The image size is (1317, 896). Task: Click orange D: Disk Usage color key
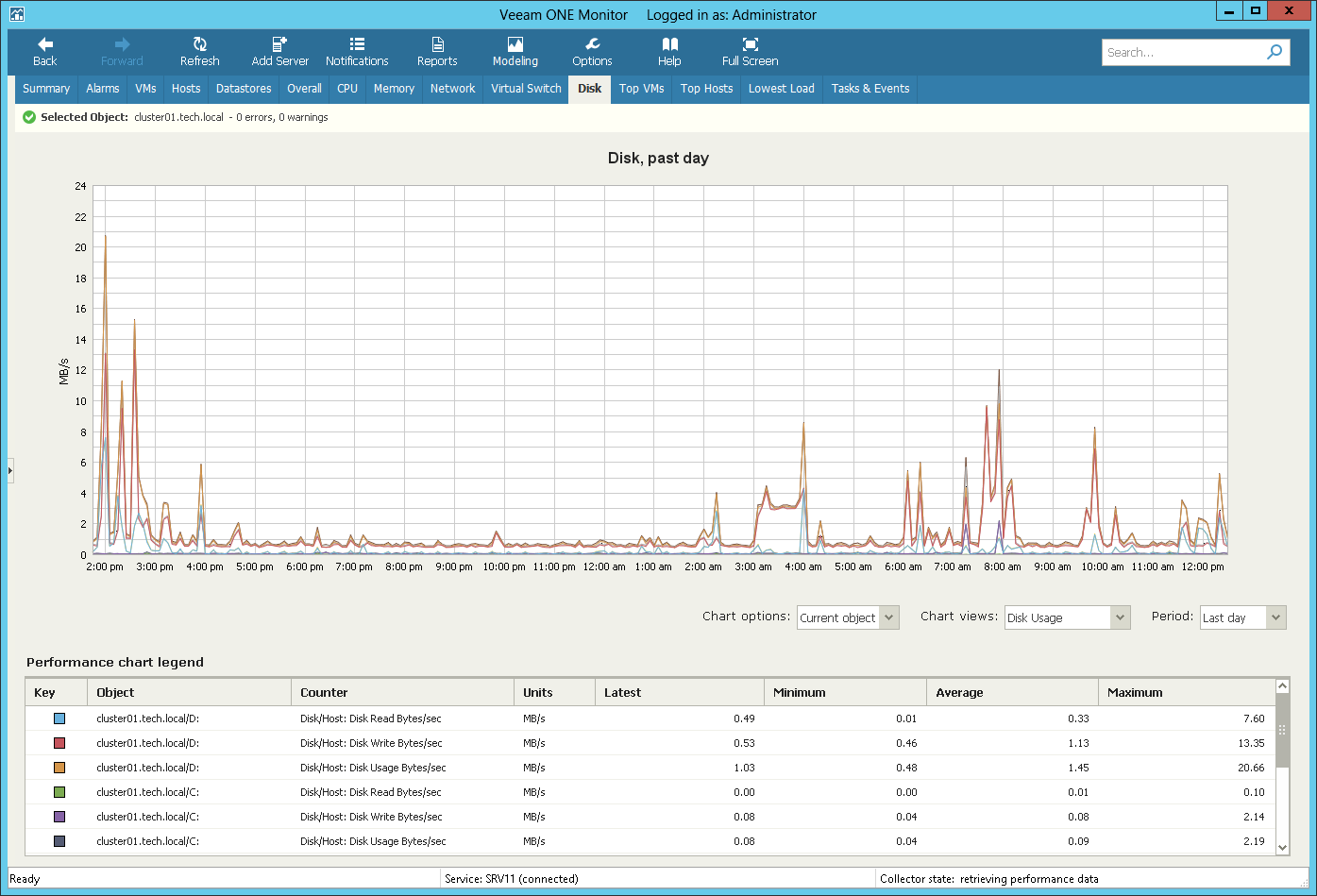coord(59,768)
